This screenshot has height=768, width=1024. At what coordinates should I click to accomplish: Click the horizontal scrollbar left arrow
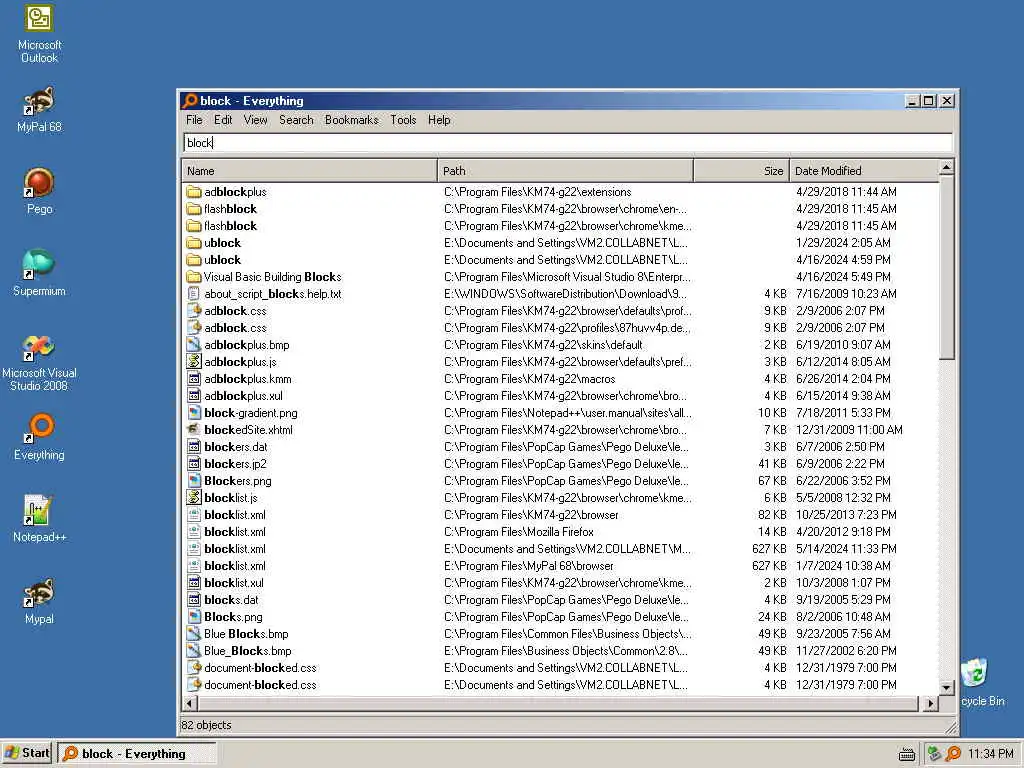point(190,703)
